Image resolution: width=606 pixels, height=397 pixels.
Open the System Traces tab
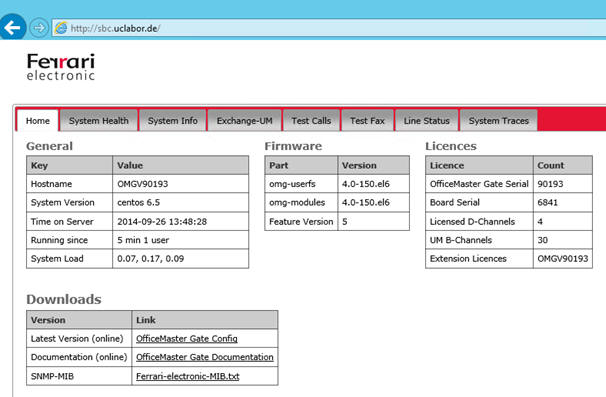[x=499, y=121]
